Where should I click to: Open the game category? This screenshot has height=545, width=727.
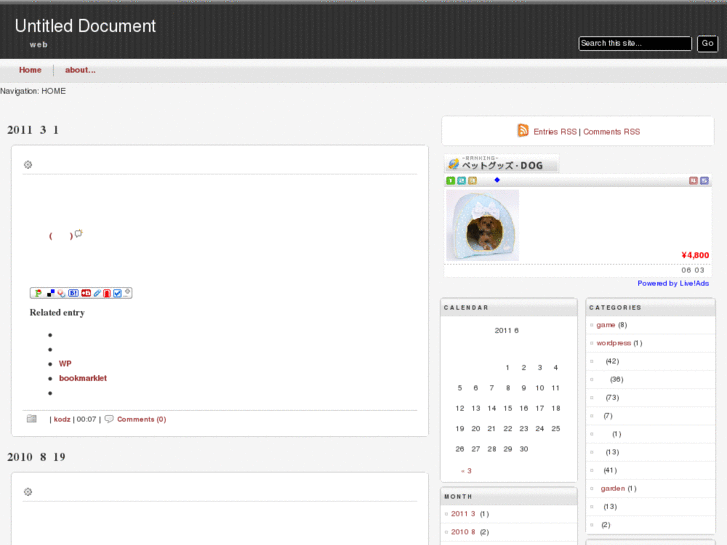pyautogui.click(x=606, y=325)
